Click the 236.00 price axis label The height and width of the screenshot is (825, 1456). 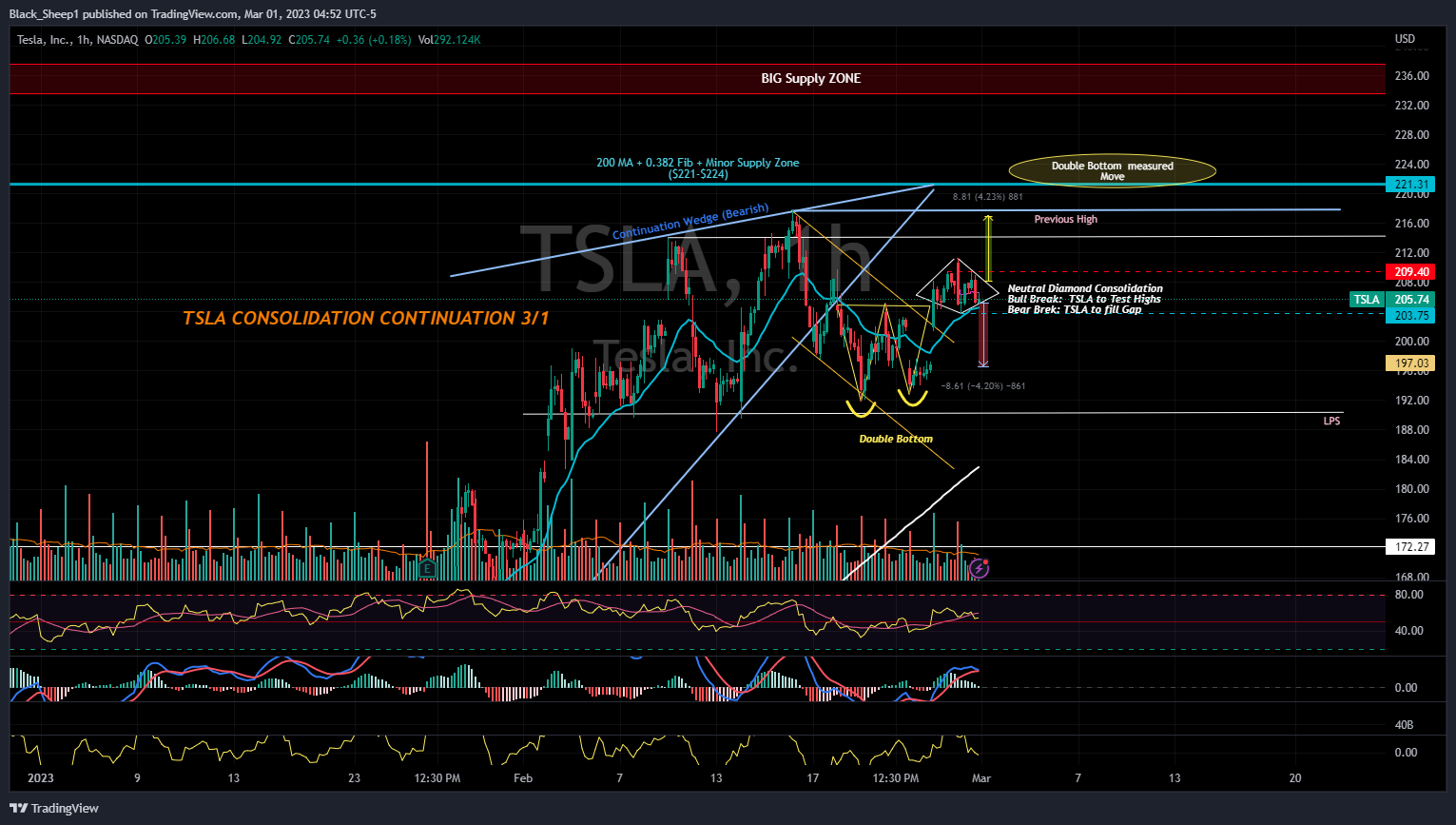(1411, 76)
